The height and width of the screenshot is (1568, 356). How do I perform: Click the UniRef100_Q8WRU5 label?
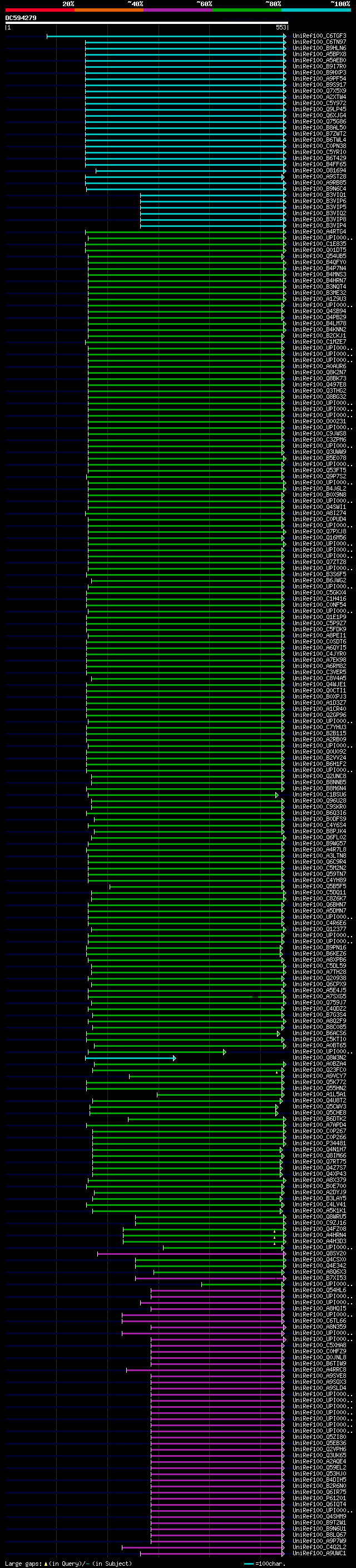[319, 1216]
